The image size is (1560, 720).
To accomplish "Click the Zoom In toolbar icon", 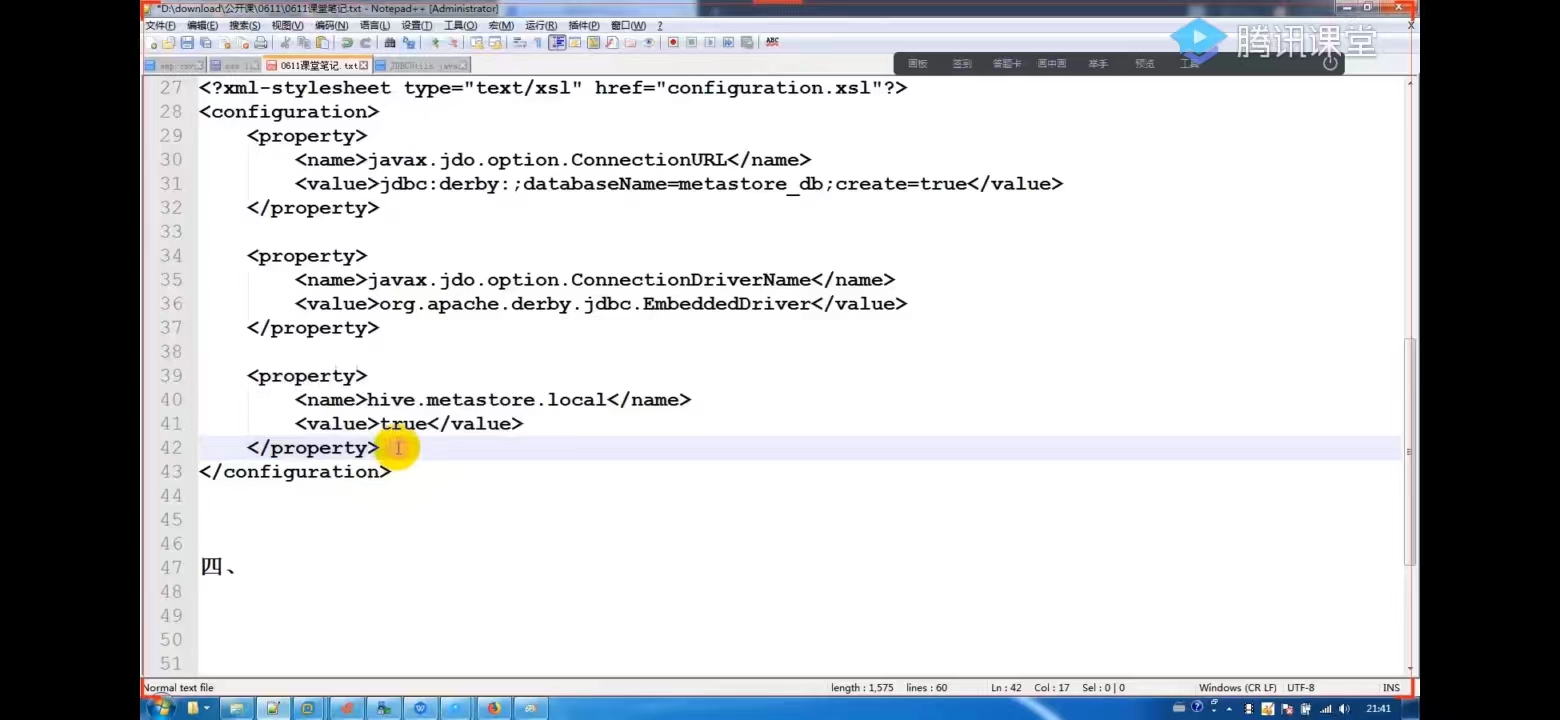I will [x=434, y=43].
